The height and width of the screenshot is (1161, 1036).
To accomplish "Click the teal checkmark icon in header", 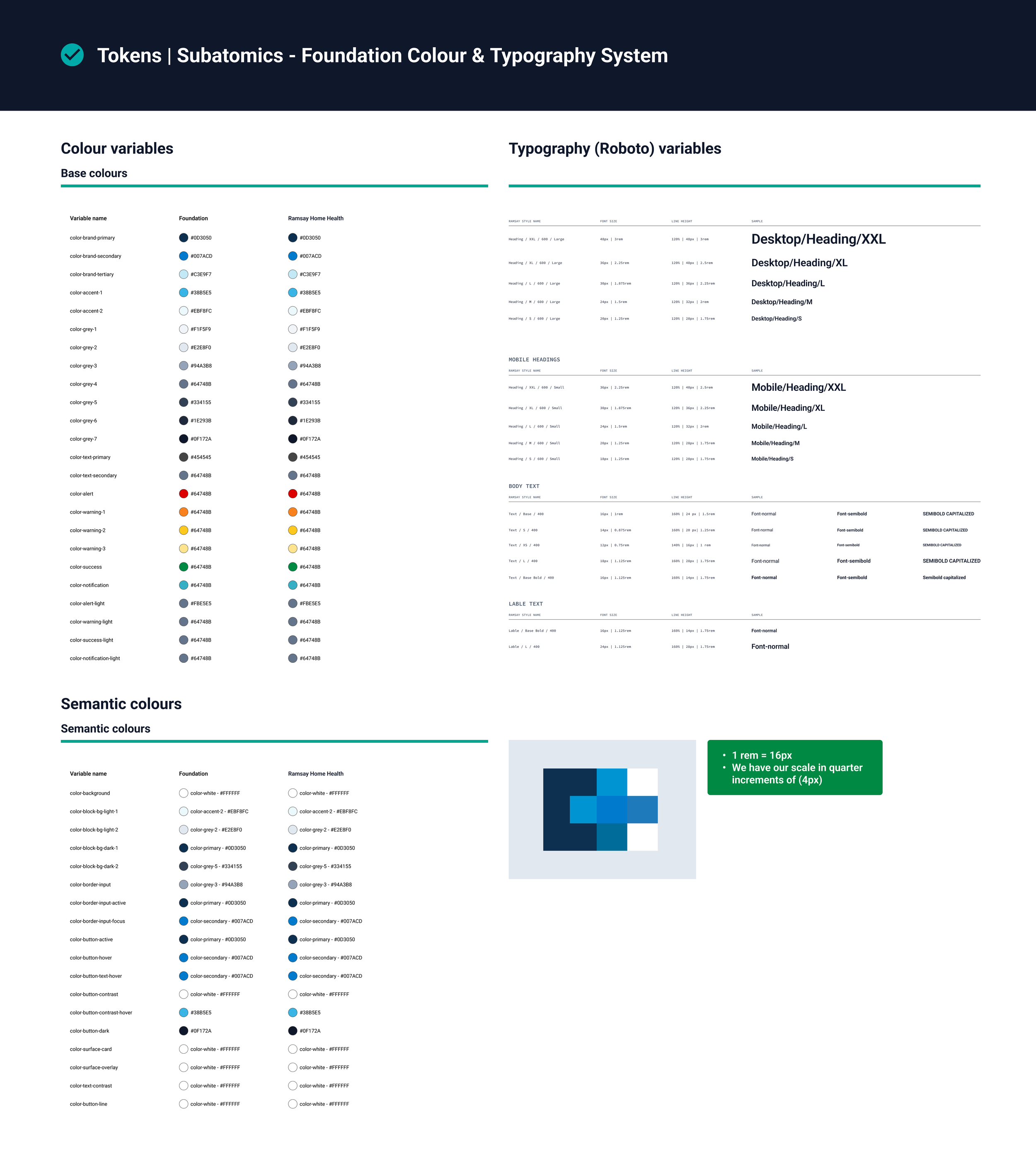I will click(72, 55).
